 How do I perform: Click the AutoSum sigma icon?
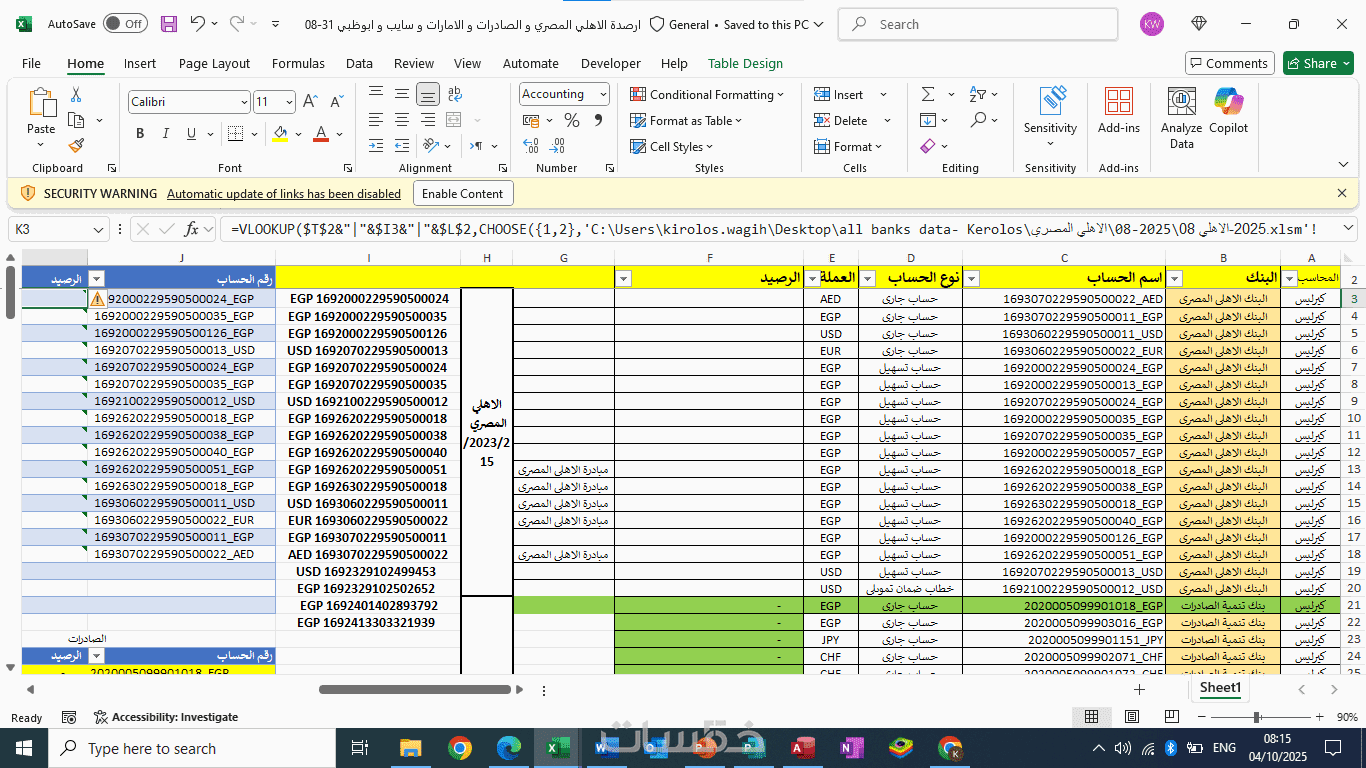[x=928, y=94]
